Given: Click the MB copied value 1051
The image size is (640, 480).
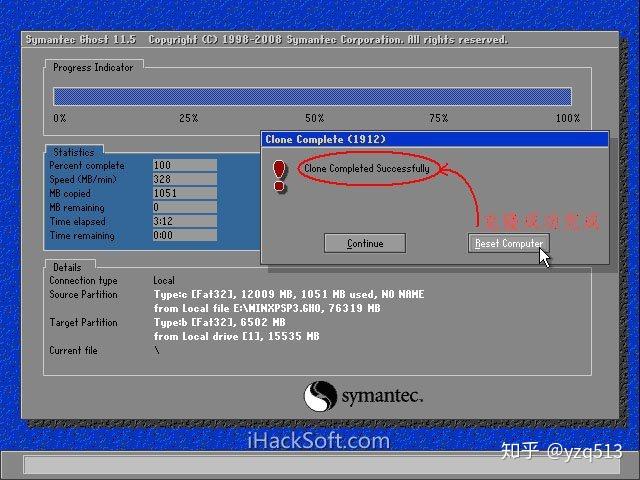Looking at the screenshot, I should pos(185,193).
